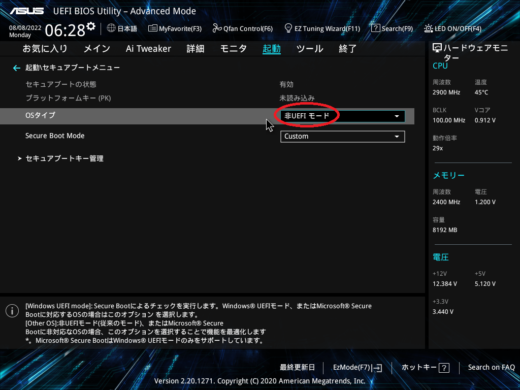Switch to お気に入り tab

[45, 49]
